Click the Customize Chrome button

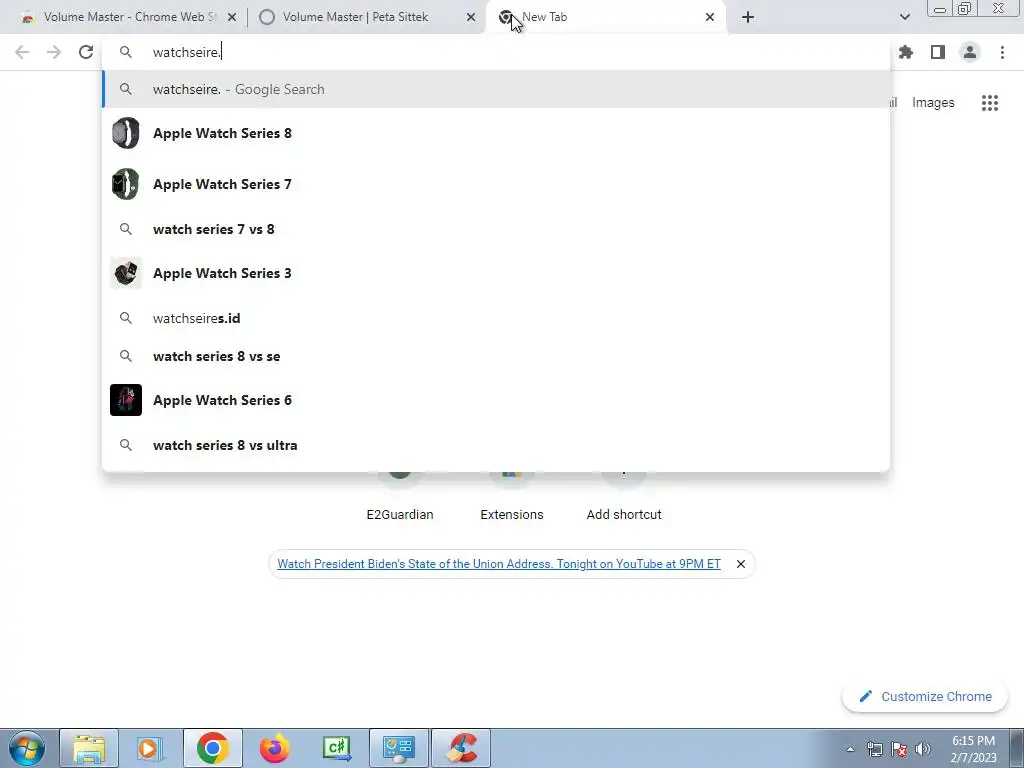coord(925,697)
